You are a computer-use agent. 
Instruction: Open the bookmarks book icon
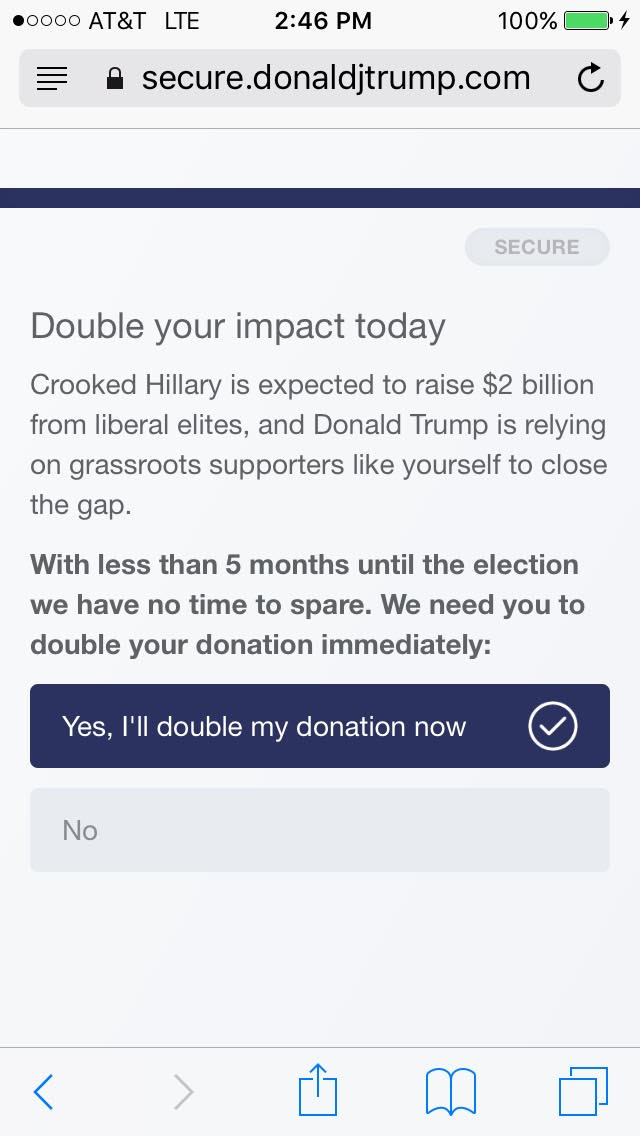click(450, 1091)
